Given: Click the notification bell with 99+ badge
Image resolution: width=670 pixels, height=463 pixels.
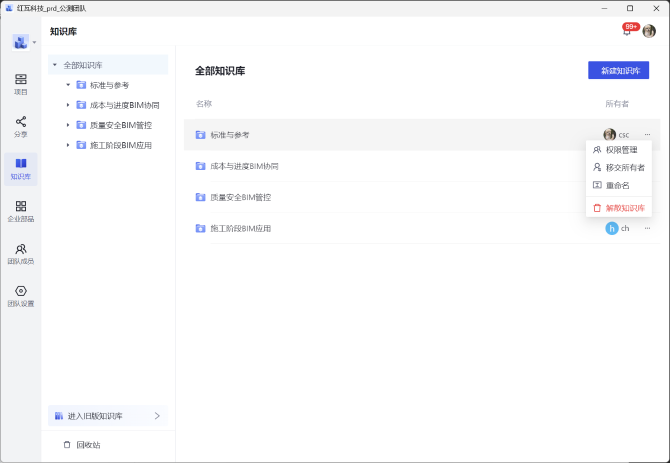Looking at the screenshot, I should click(627, 31).
